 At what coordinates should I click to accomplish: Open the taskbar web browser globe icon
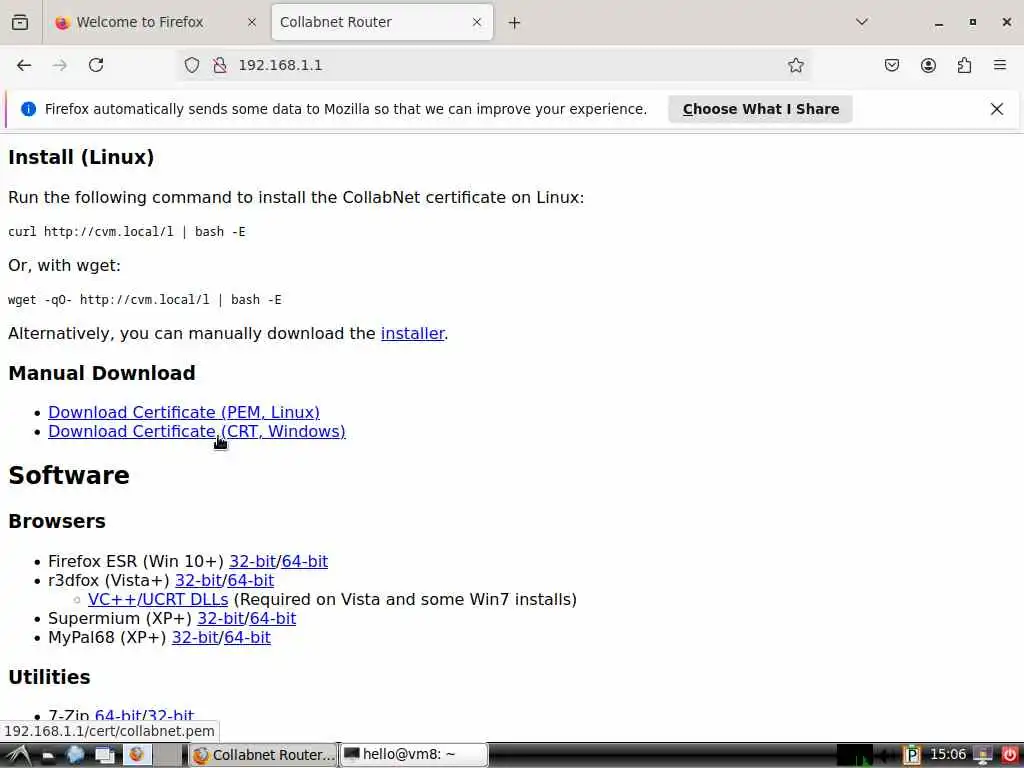pyautogui.click(x=75, y=756)
